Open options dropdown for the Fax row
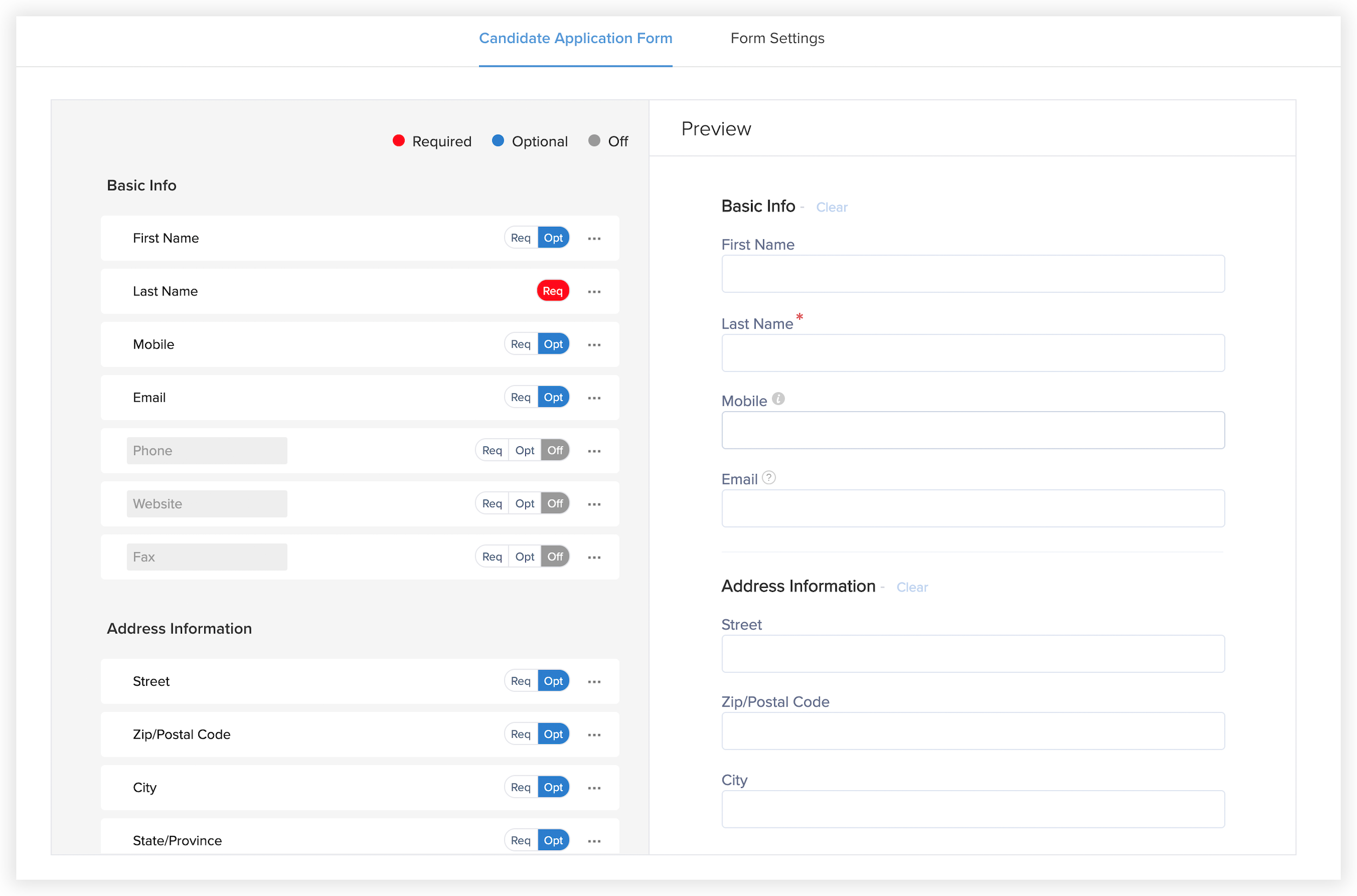This screenshot has height=896, width=1357. click(x=594, y=557)
